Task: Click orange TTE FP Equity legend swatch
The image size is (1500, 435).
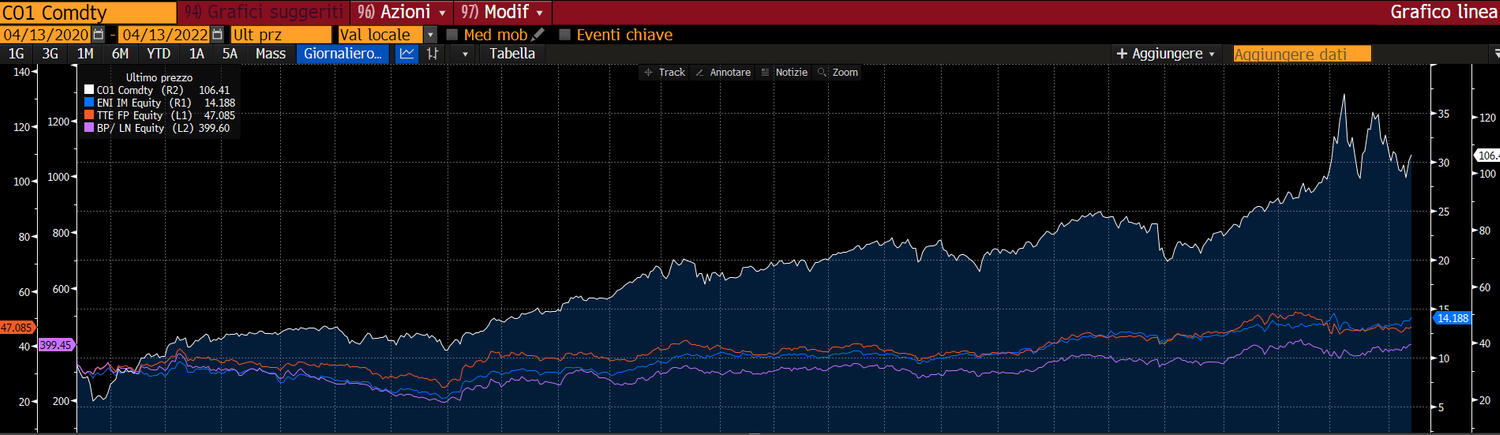Action: [88, 115]
